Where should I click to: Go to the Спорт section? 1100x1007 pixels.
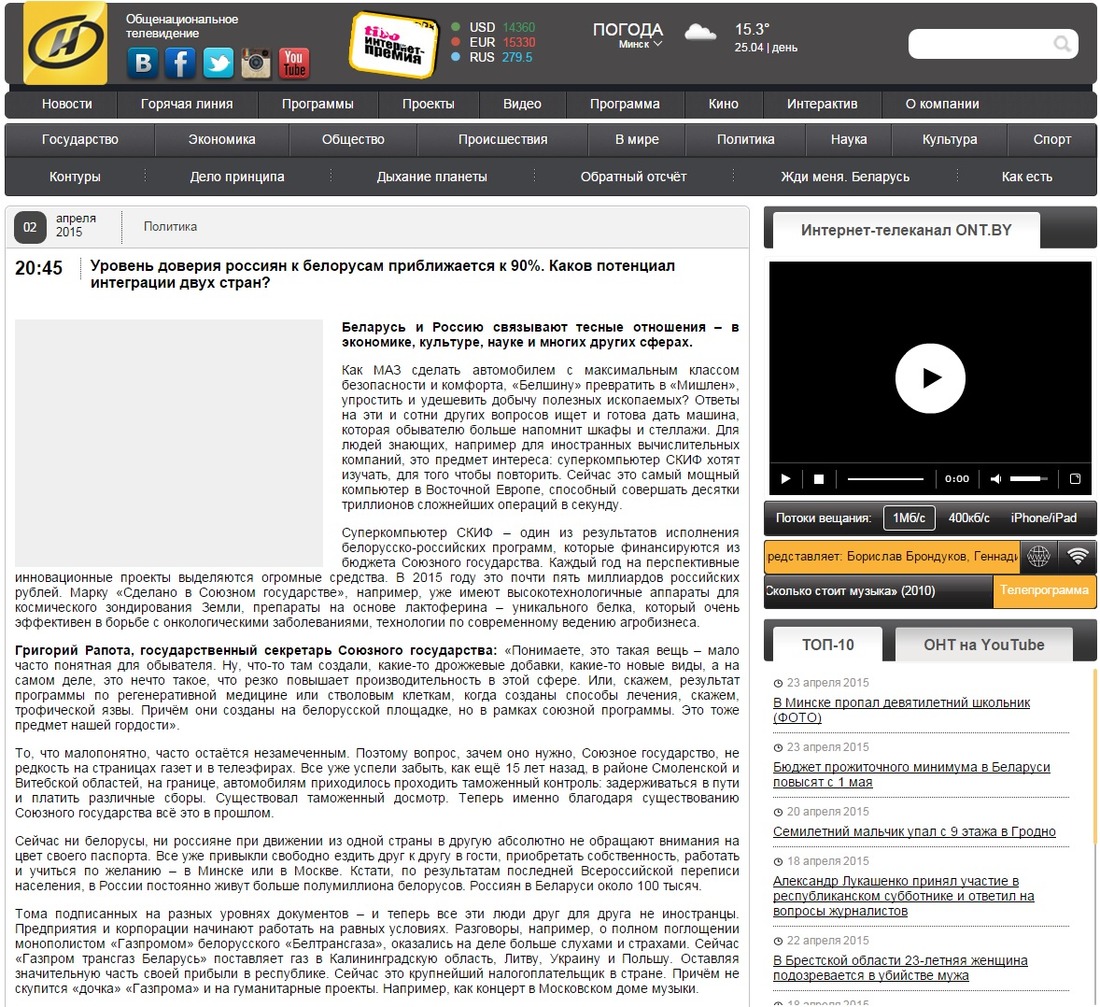coord(1052,140)
